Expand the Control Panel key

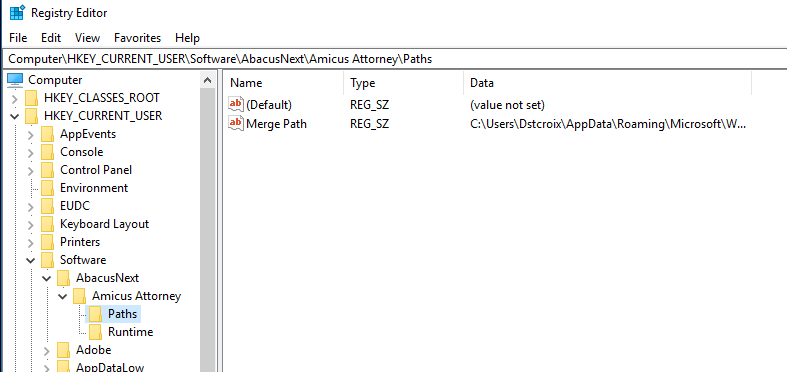[31, 171]
